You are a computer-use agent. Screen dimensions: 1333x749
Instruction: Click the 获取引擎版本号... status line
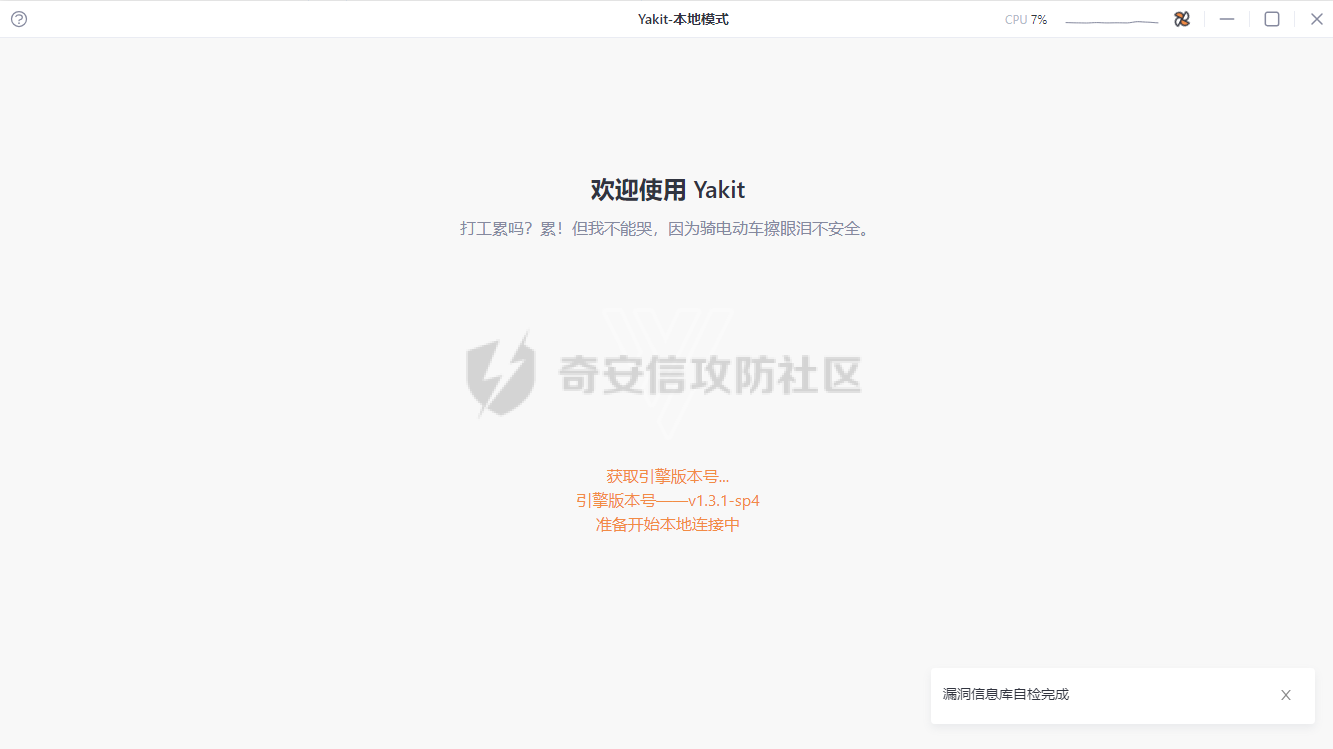667,477
